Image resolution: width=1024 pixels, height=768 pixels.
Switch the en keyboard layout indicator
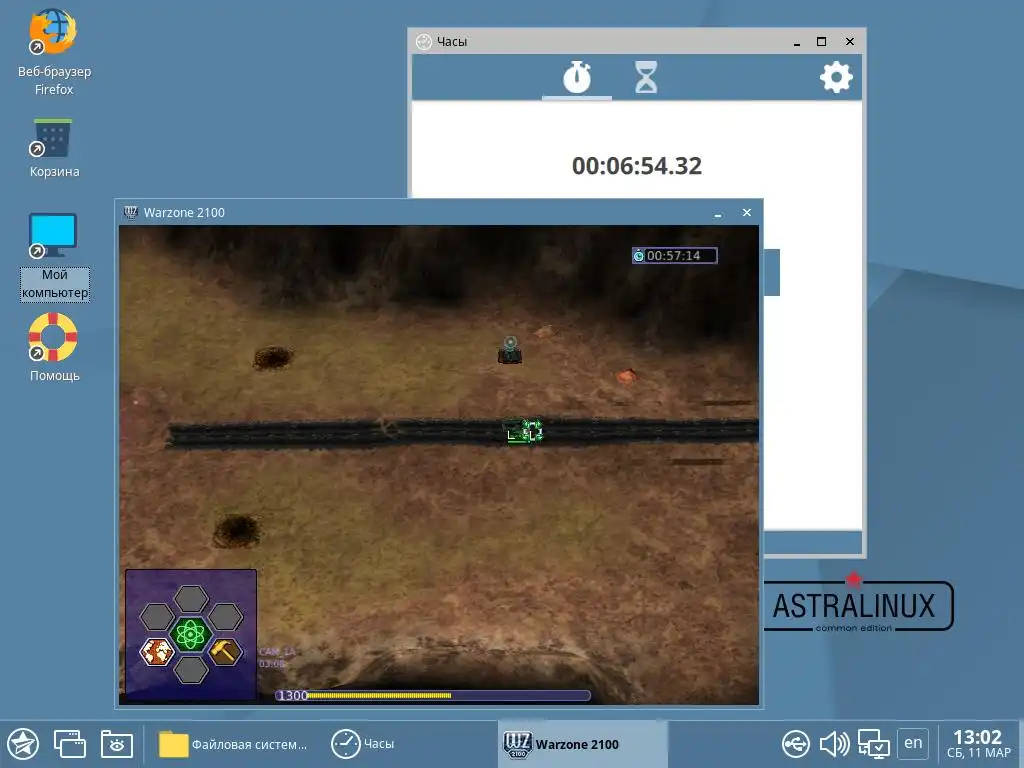(913, 743)
